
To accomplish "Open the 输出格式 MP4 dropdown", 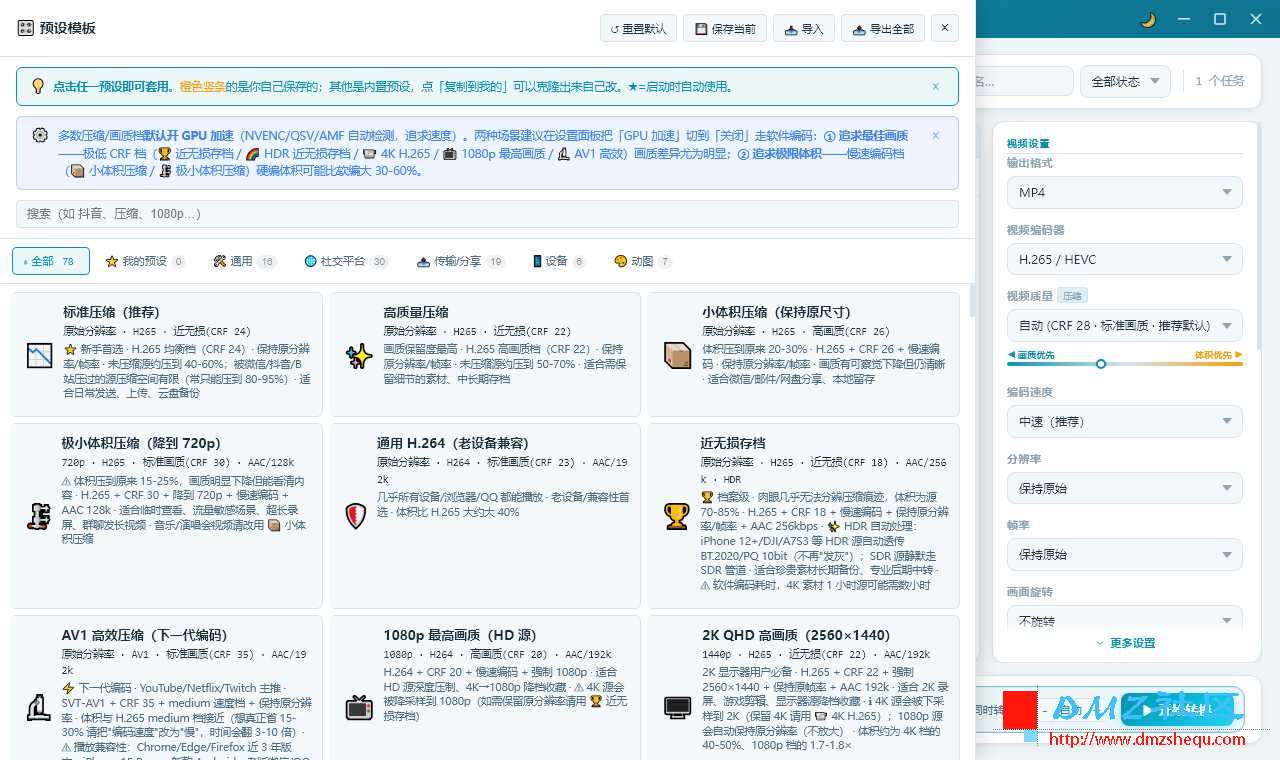I will (1124, 192).
